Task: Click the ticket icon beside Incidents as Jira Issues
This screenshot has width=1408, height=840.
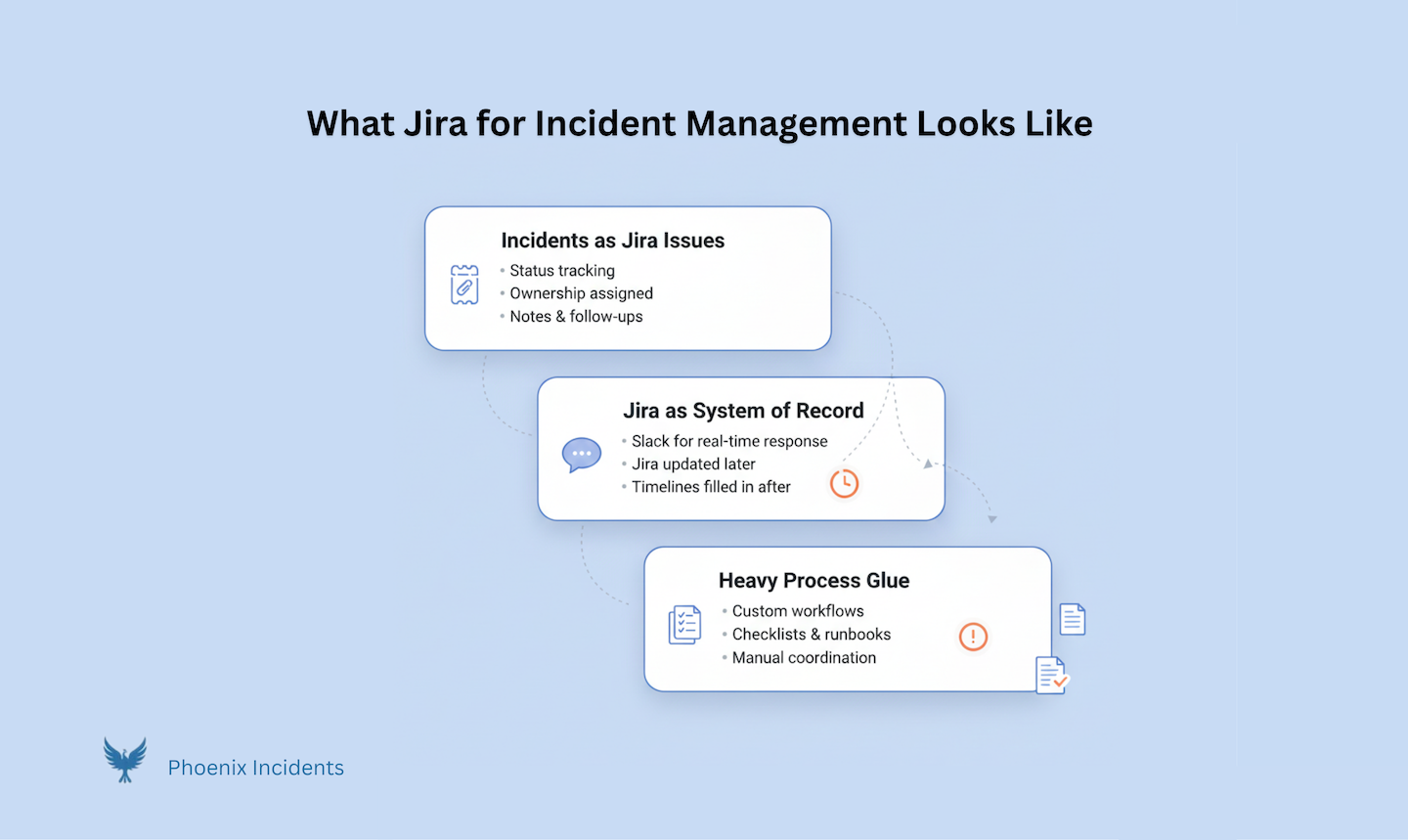Action: point(464,285)
